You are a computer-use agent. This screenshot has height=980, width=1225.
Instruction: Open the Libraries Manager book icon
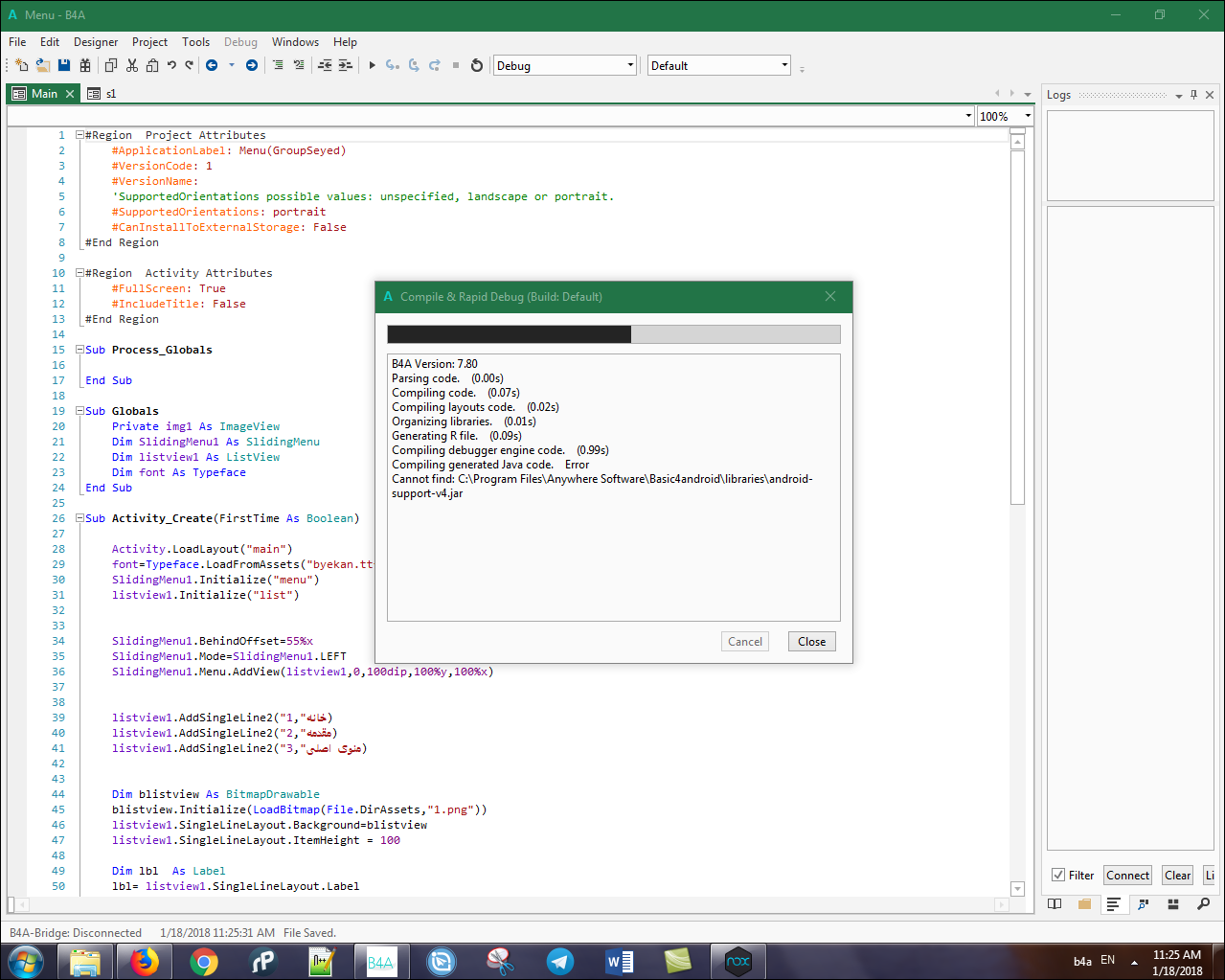(x=1055, y=903)
